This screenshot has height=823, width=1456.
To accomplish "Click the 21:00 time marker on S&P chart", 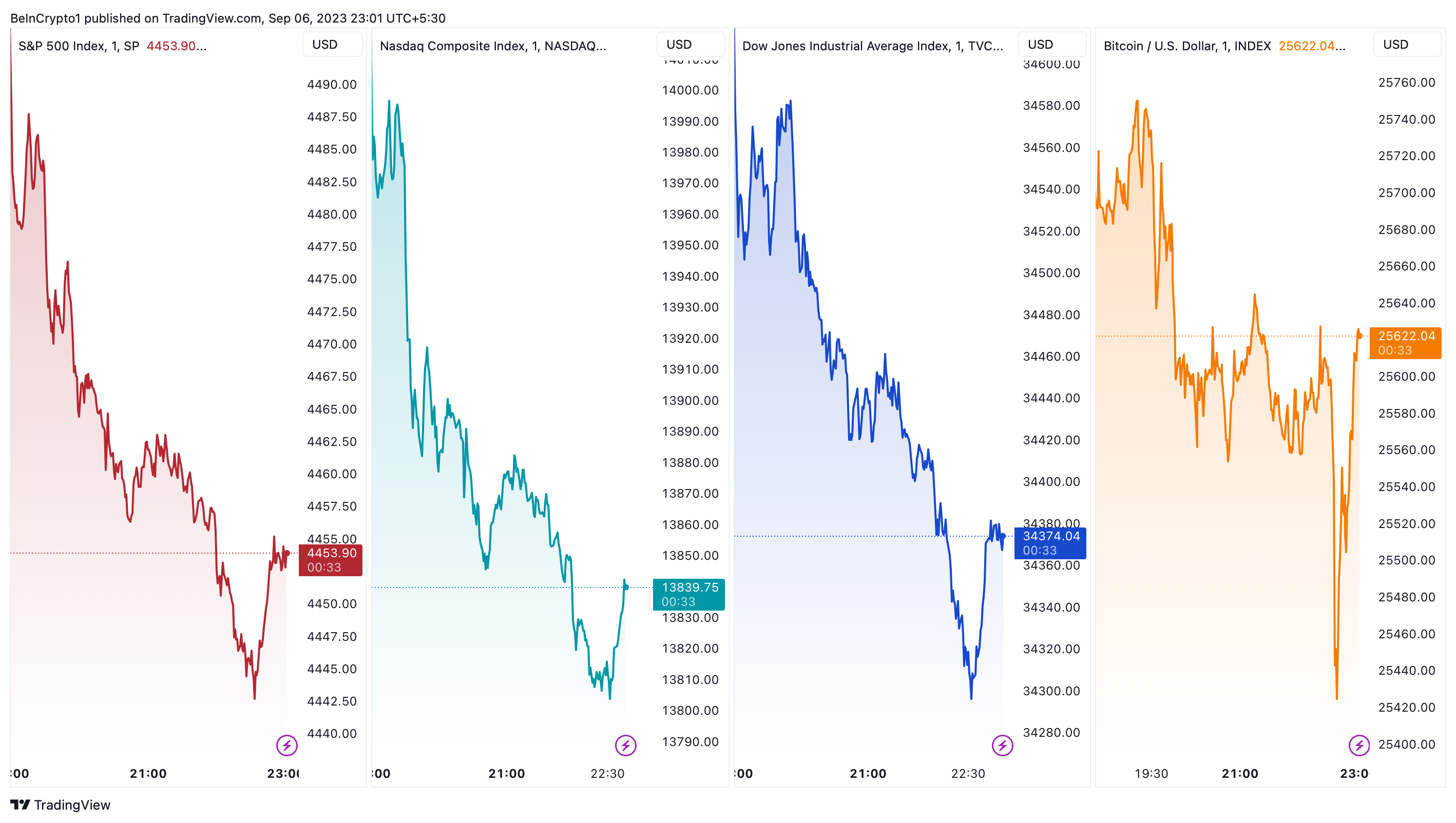I will click(x=148, y=773).
